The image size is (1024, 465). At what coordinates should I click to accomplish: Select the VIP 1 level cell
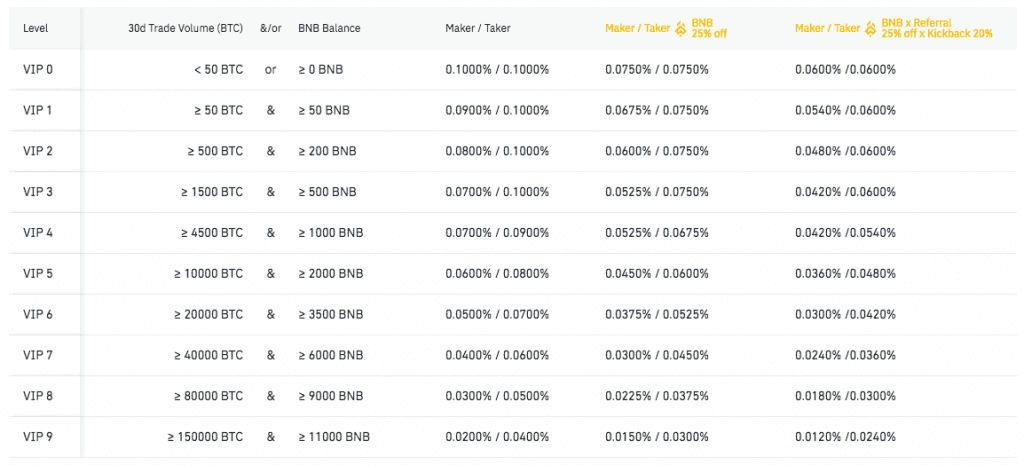(37, 110)
